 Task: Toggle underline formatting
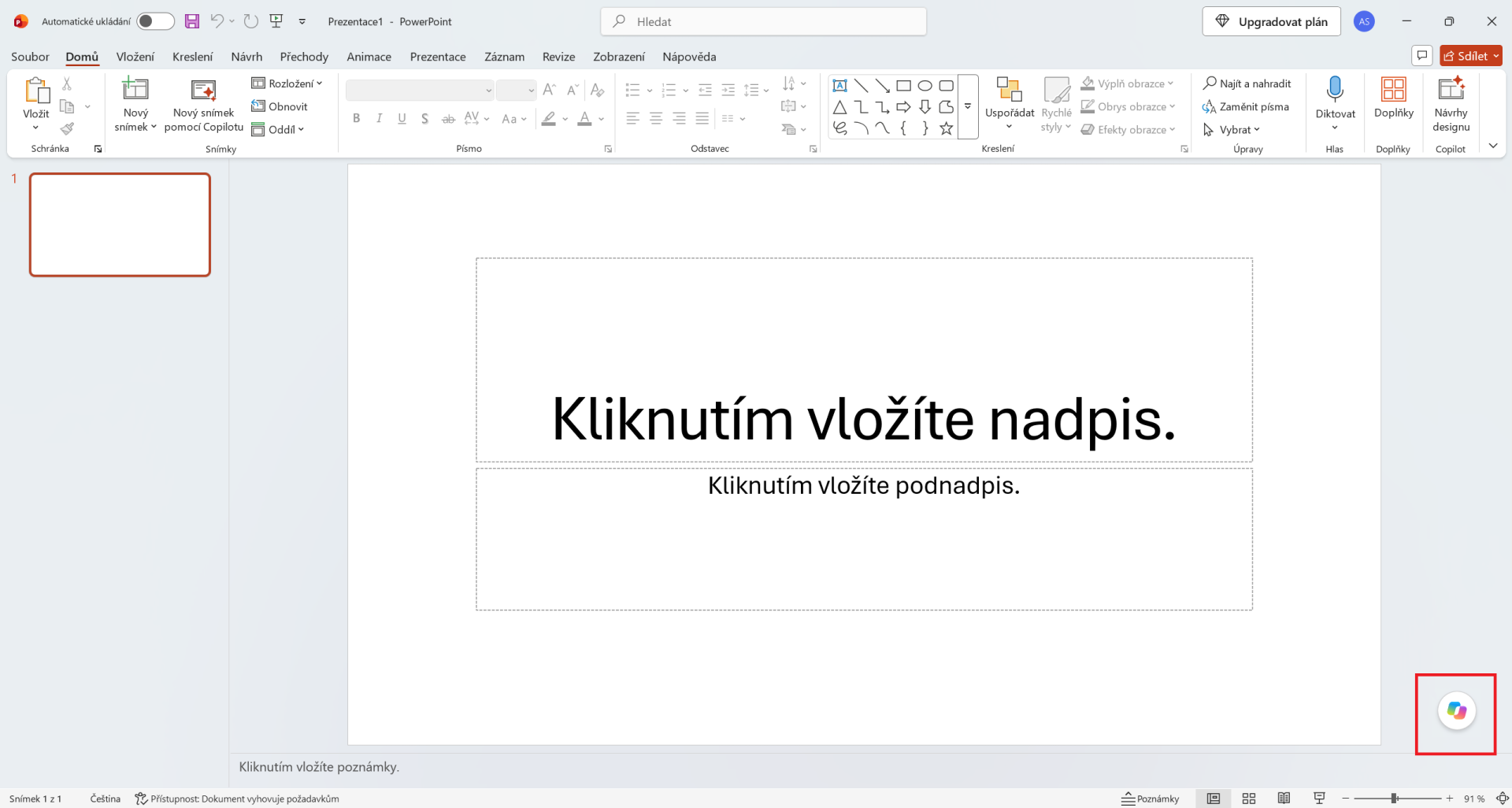[402, 119]
